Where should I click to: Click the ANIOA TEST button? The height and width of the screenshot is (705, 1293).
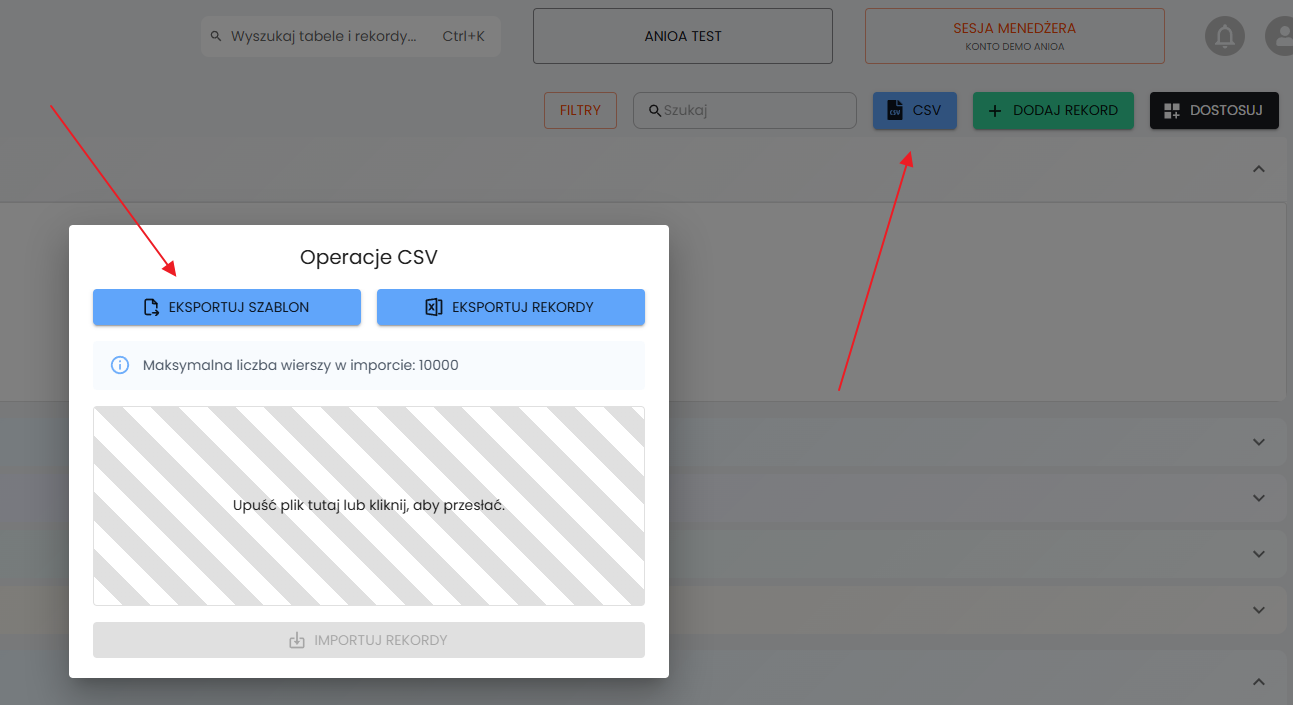[682, 36]
